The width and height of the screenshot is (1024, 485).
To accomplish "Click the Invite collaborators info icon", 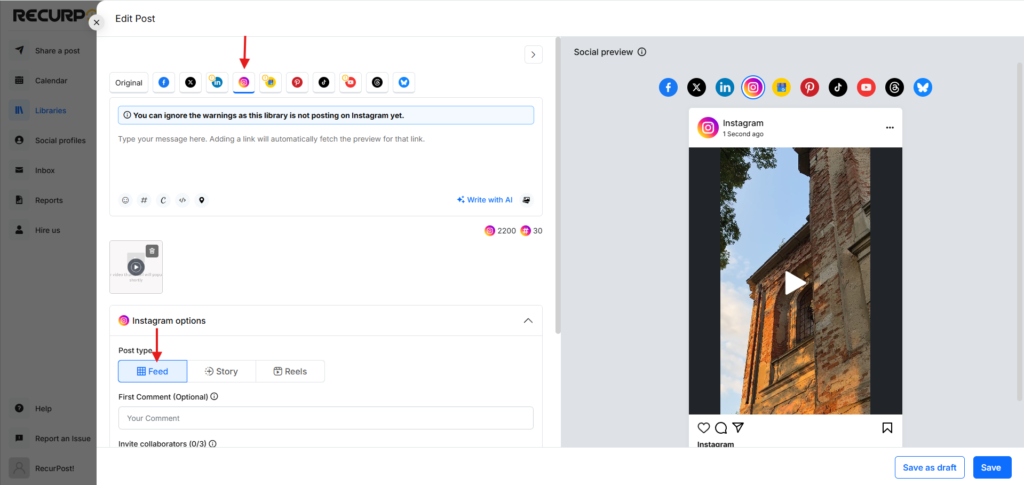I will click(x=212, y=444).
